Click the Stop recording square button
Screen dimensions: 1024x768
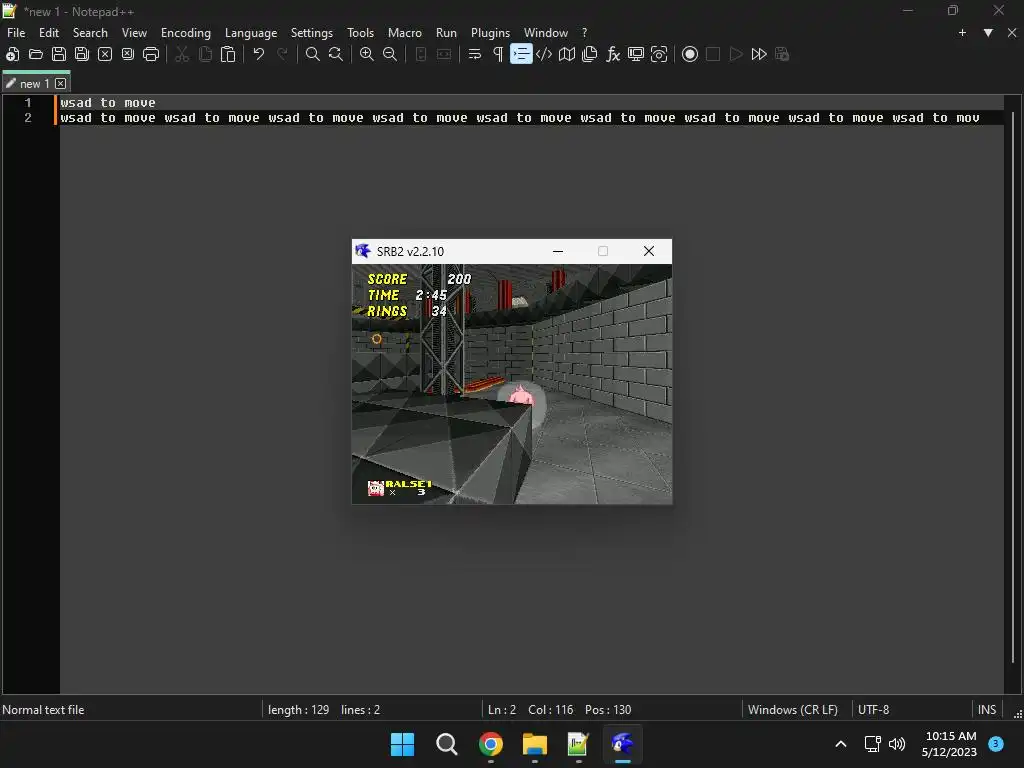[713, 54]
